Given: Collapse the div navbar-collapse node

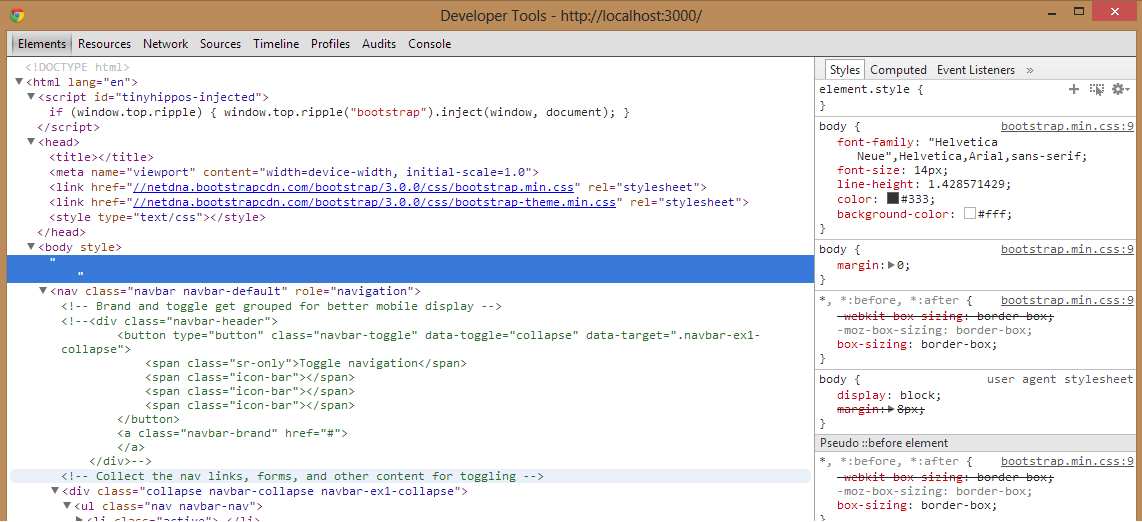Looking at the screenshot, I should pos(55,491).
